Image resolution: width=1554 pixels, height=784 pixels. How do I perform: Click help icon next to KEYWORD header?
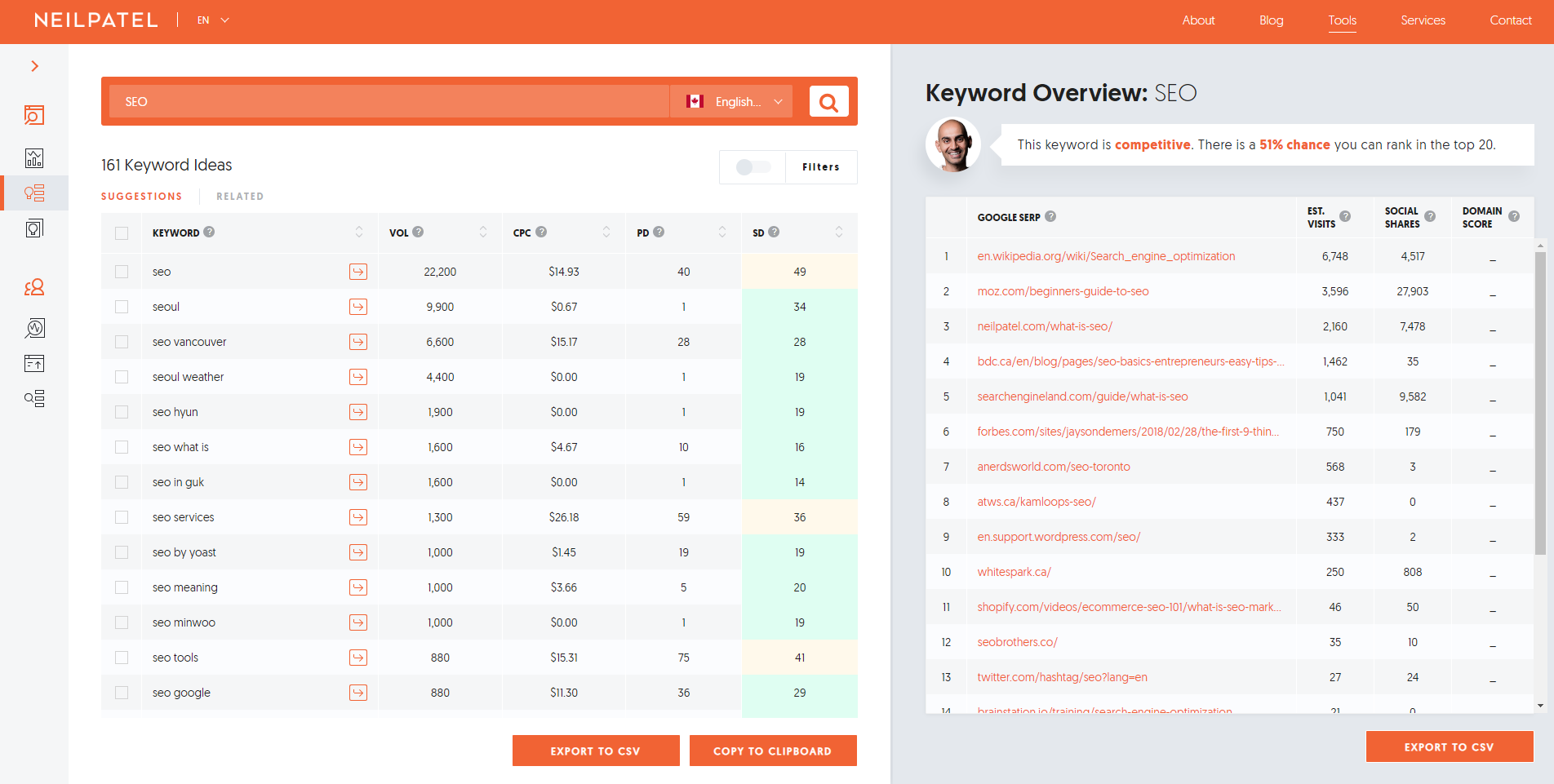pos(209,232)
